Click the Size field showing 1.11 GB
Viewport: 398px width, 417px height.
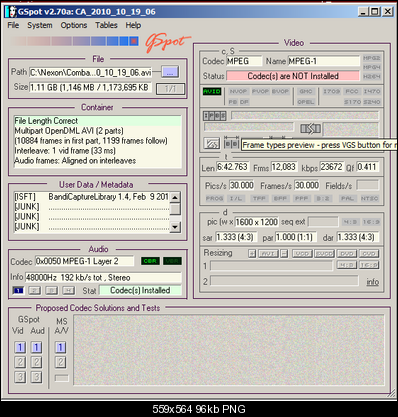(90, 88)
